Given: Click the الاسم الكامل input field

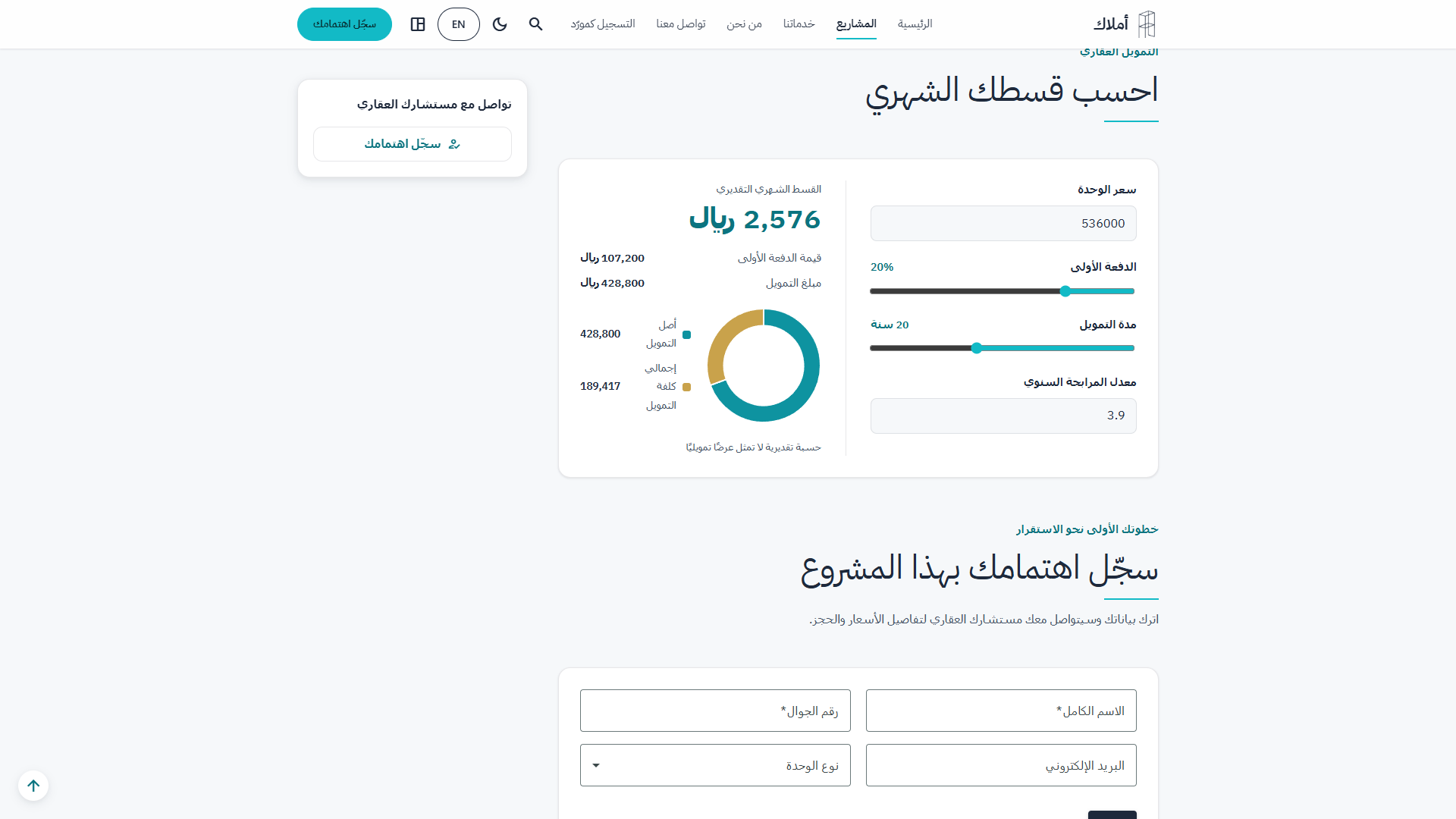Looking at the screenshot, I should 1001,711.
